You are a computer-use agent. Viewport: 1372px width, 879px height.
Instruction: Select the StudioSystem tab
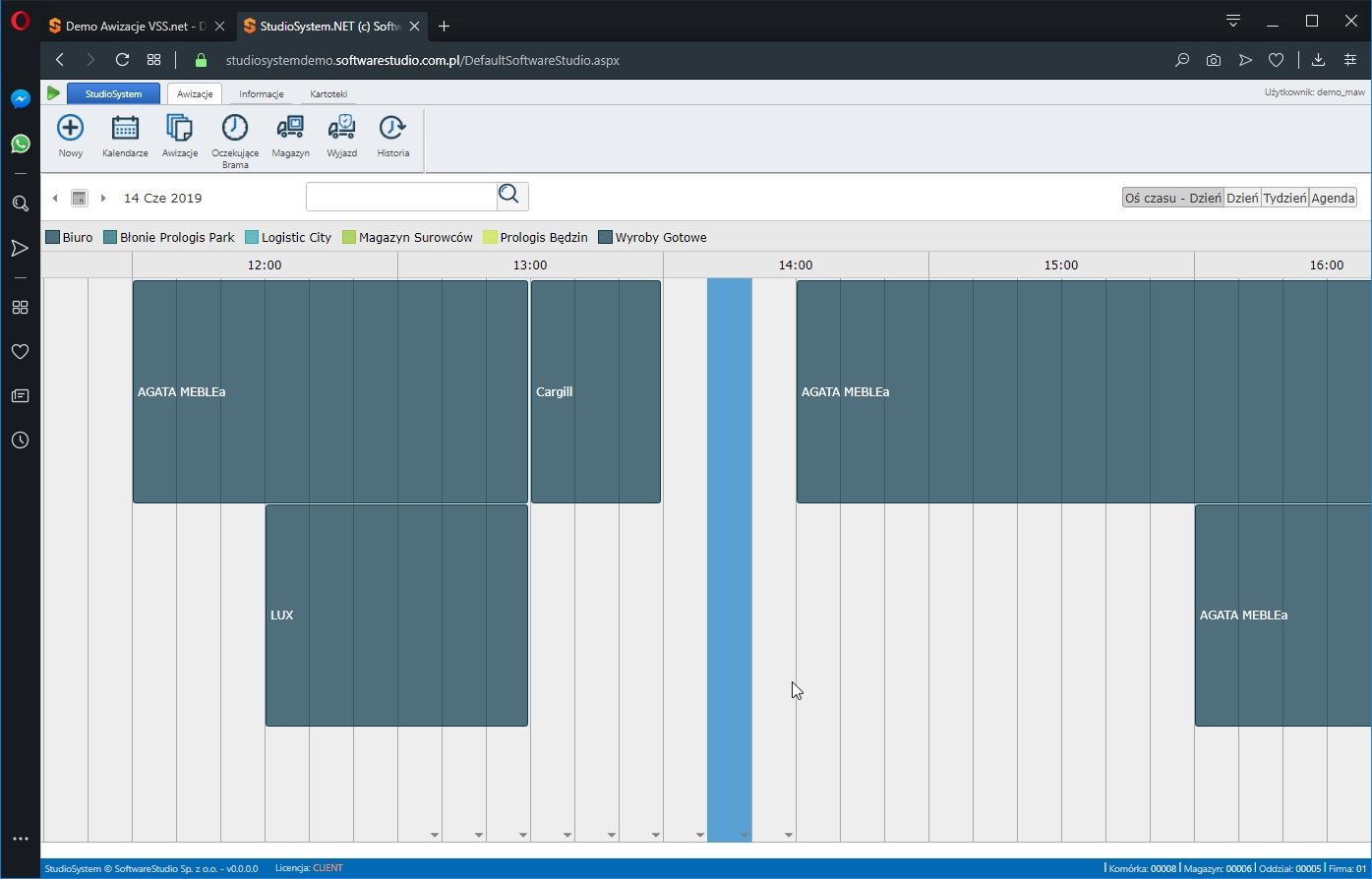coord(113,94)
